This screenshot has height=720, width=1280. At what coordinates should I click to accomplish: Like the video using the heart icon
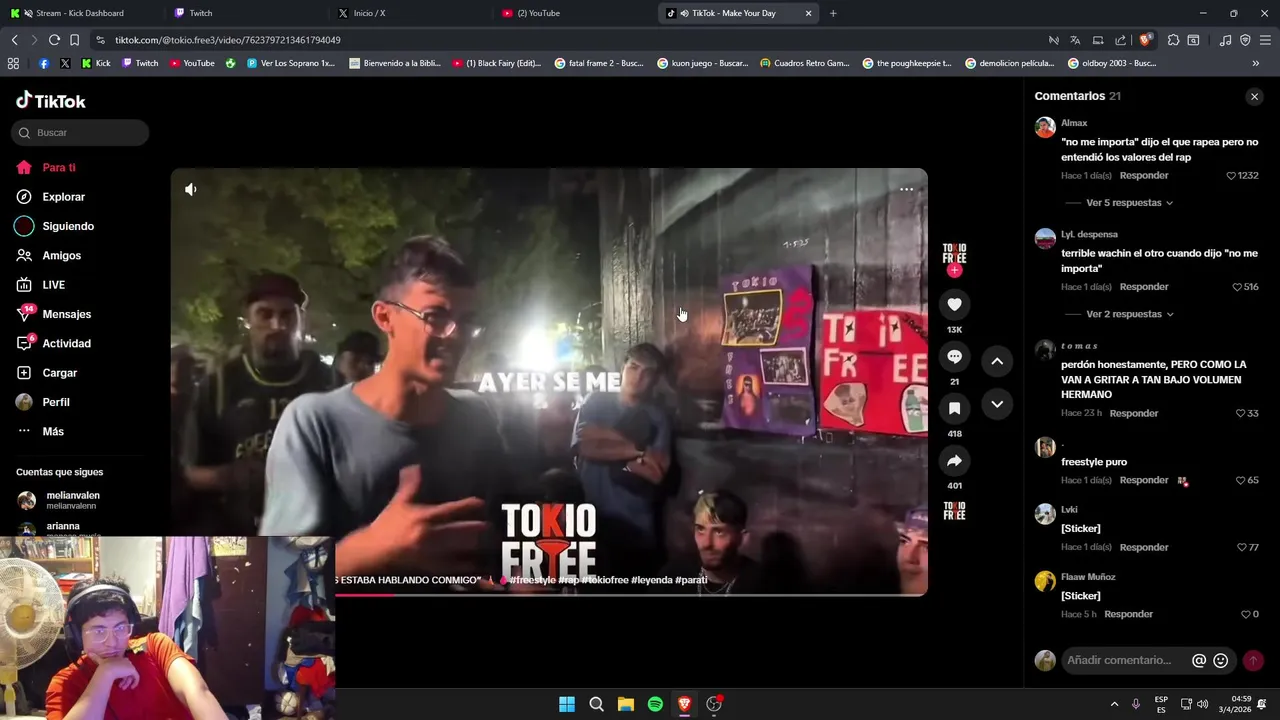pos(954,304)
